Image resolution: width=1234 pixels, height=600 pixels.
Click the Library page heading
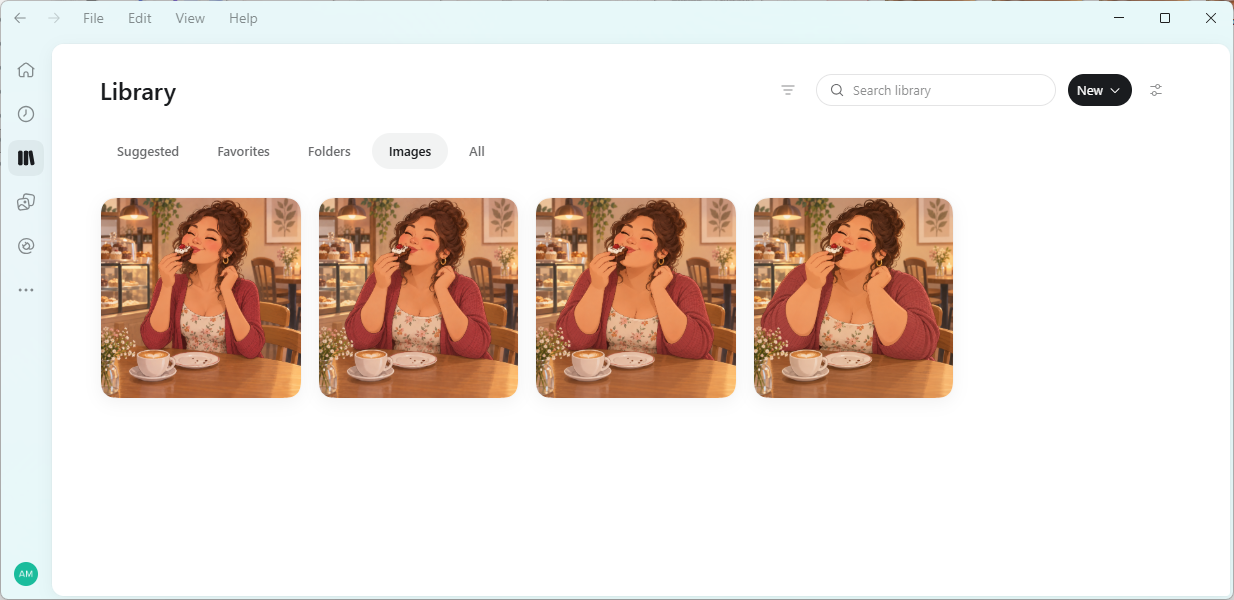point(138,92)
